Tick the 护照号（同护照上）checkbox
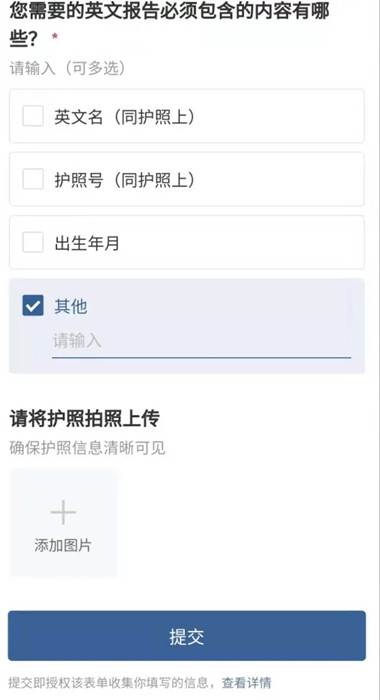Screen dimensions: 380x700 (x=33, y=179)
